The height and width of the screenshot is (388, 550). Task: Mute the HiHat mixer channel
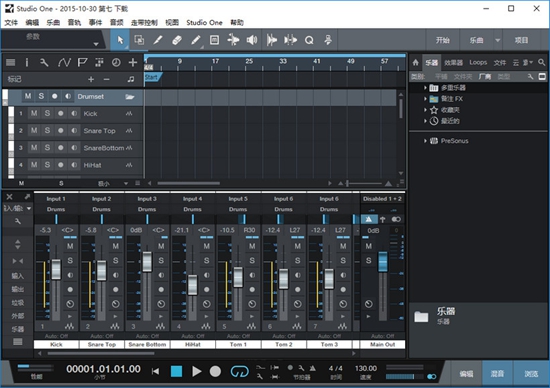[207, 246]
